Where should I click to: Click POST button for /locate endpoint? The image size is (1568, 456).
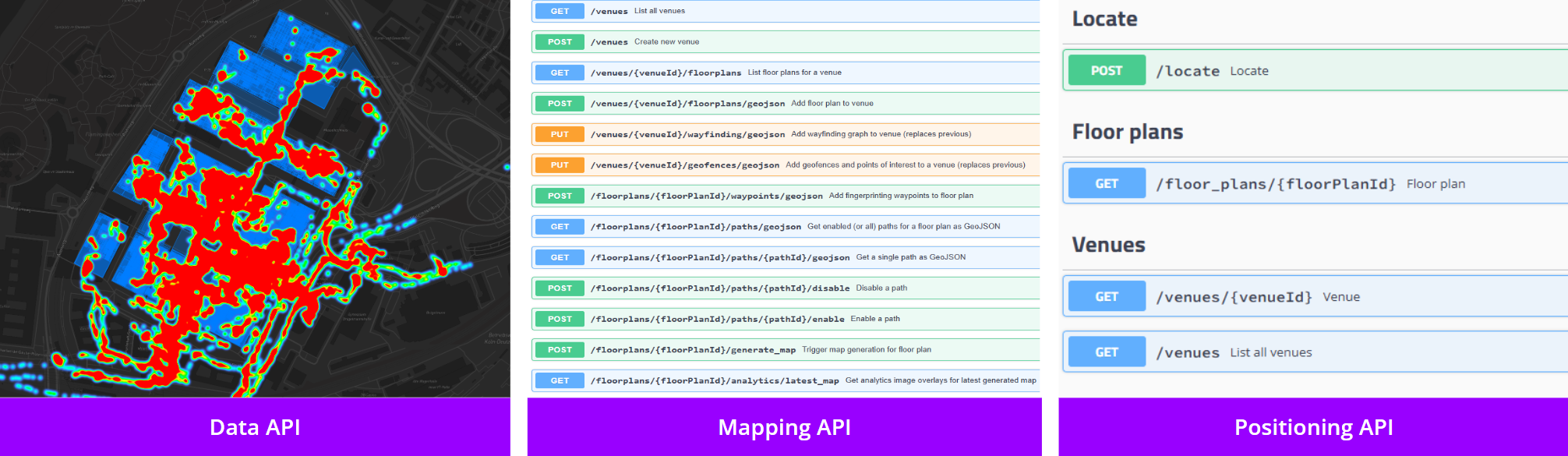tap(1107, 71)
